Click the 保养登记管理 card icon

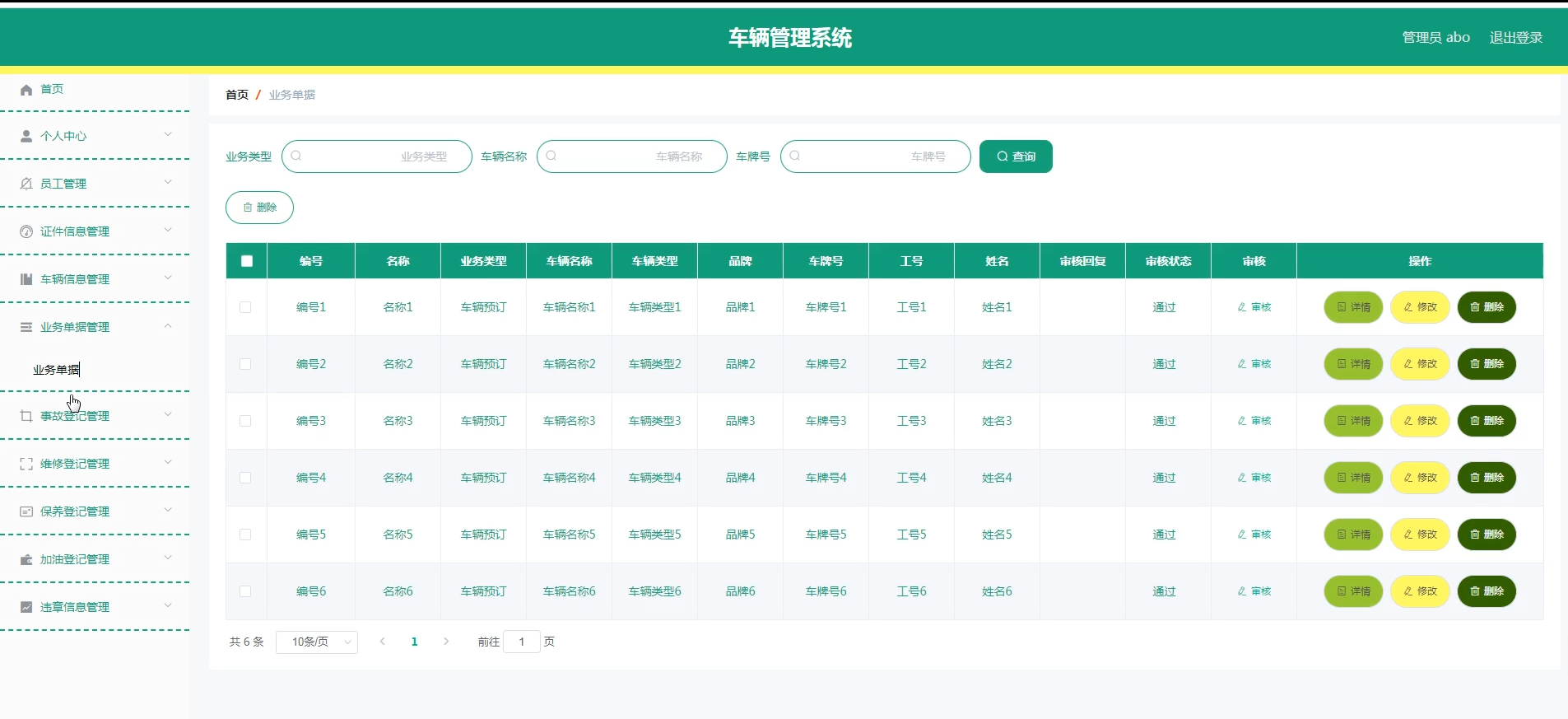click(26, 511)
